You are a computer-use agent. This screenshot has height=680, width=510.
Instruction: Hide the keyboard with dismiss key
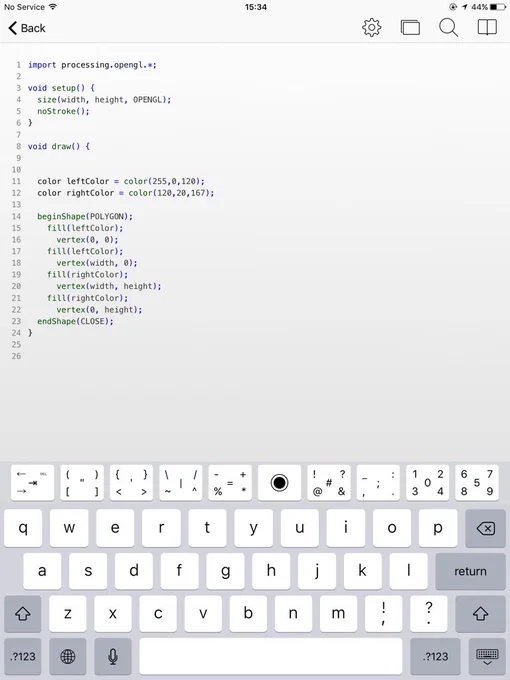(487, 657)
